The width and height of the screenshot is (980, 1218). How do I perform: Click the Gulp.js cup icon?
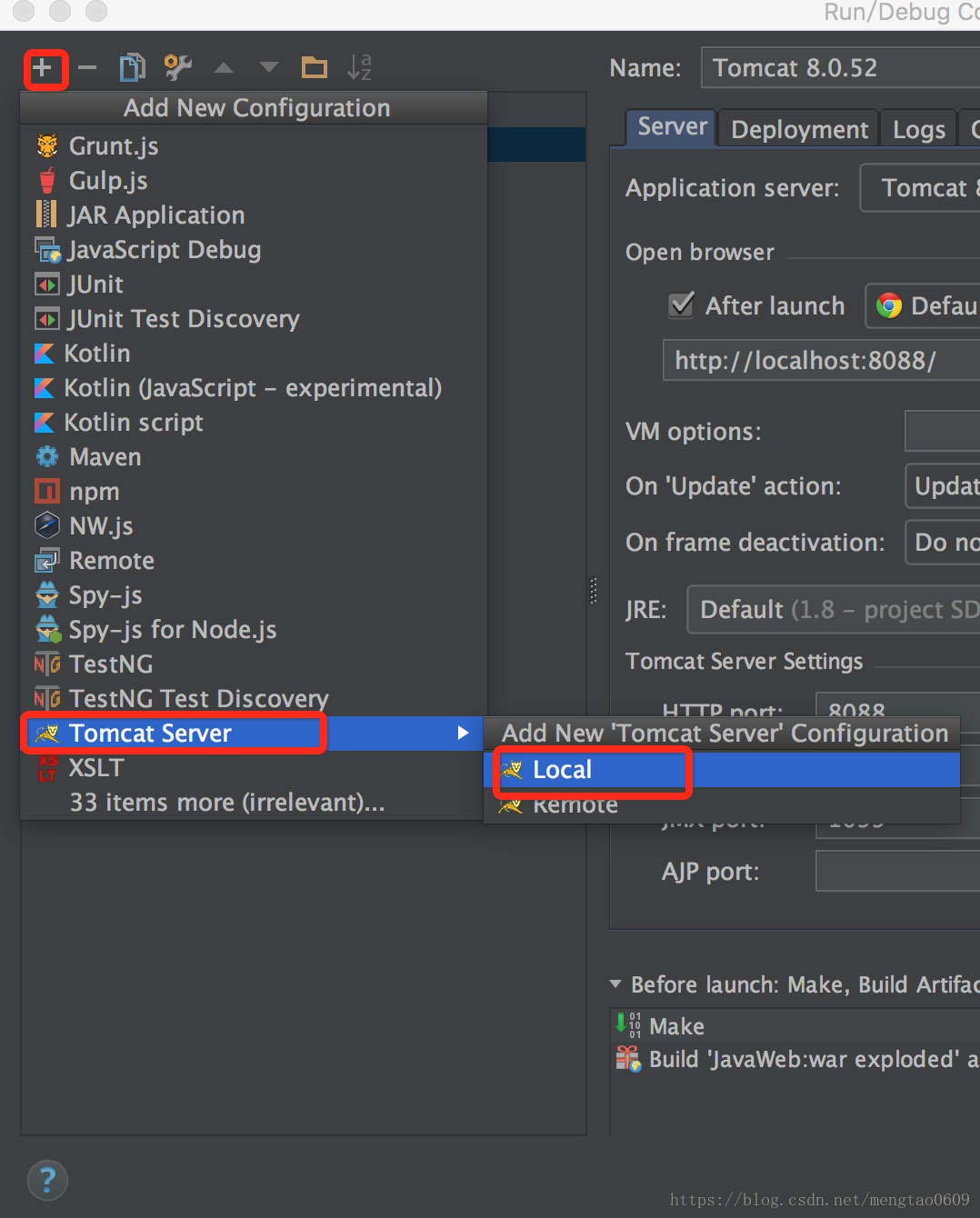47,181
